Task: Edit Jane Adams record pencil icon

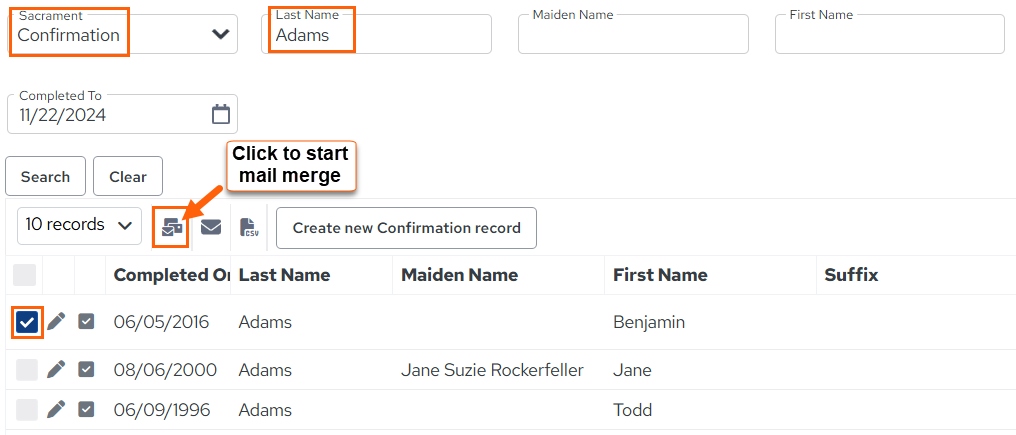Action: coord(56,370)
